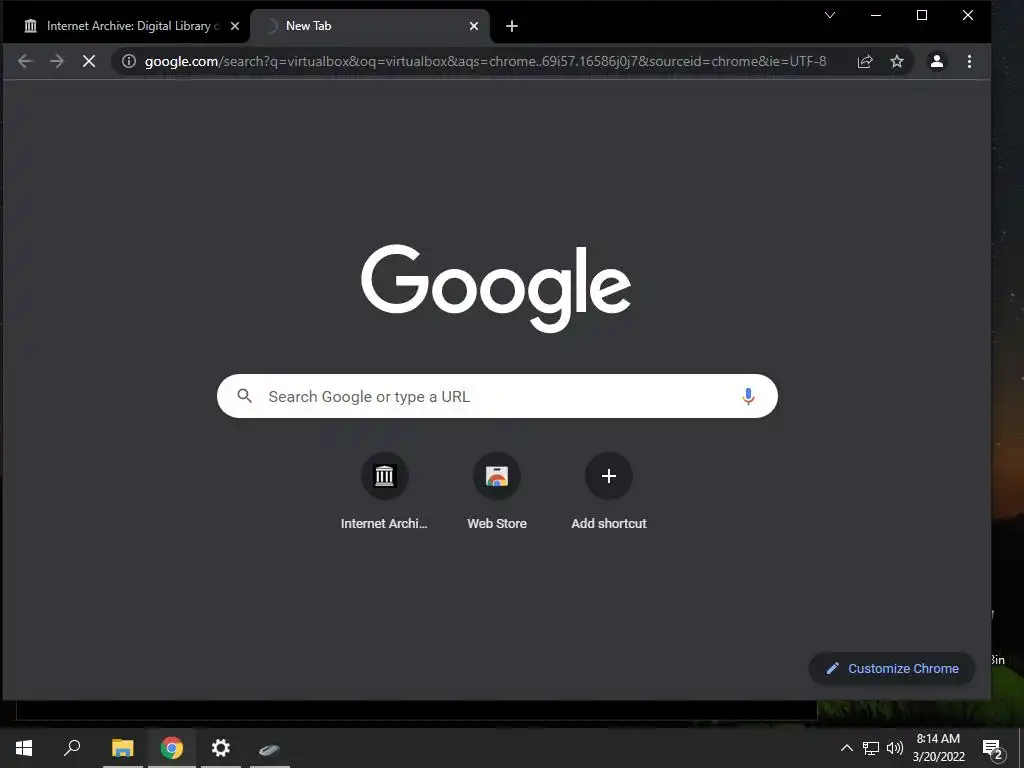The image size is (1024, 768).
Task: Open File Explorer from taskbar
Action: coord(123,748)
